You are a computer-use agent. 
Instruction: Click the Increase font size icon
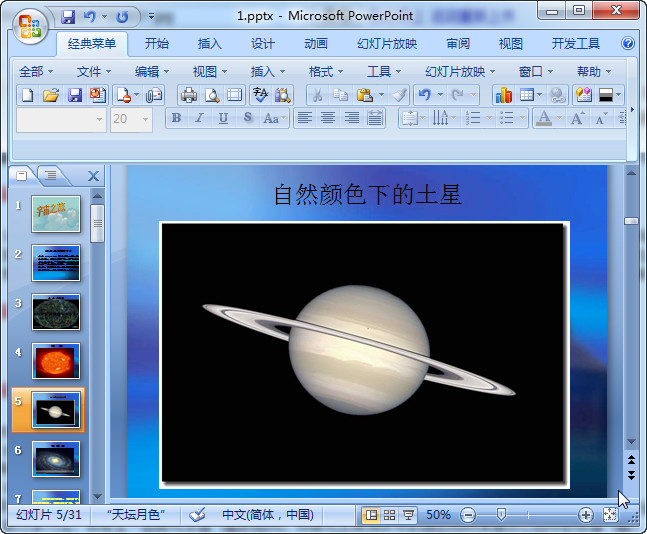coord(577,118)
